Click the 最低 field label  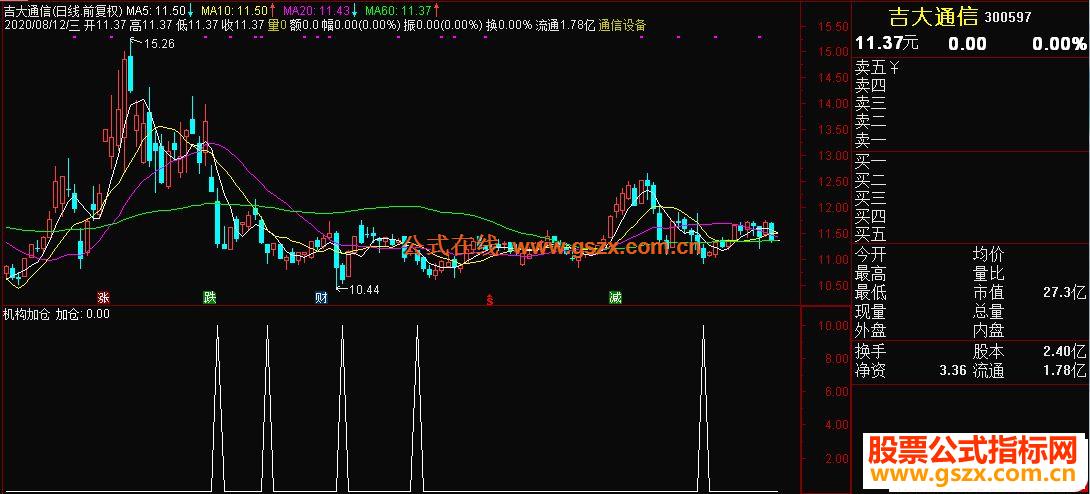click(x=871, y=293)
